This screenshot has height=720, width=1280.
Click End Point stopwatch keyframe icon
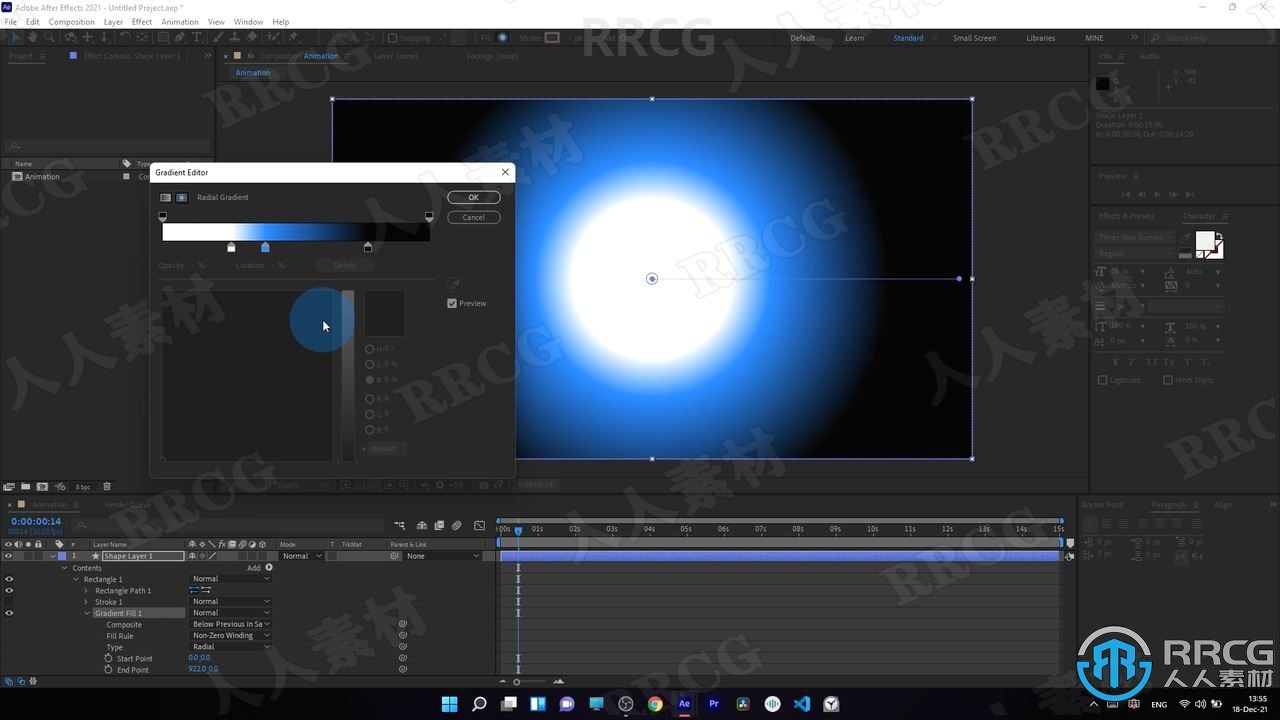109,669
